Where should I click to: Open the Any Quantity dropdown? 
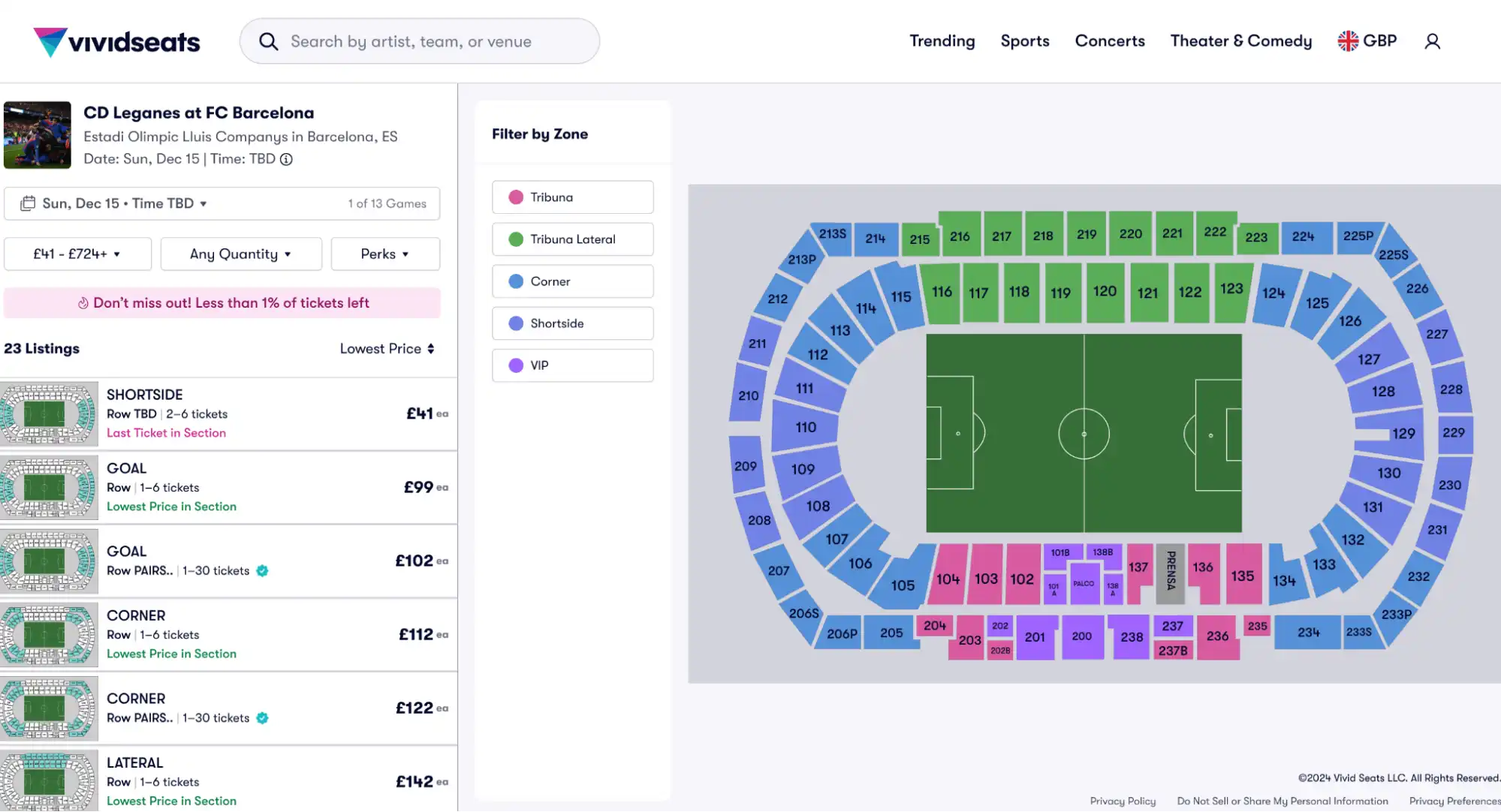[241, 254]
